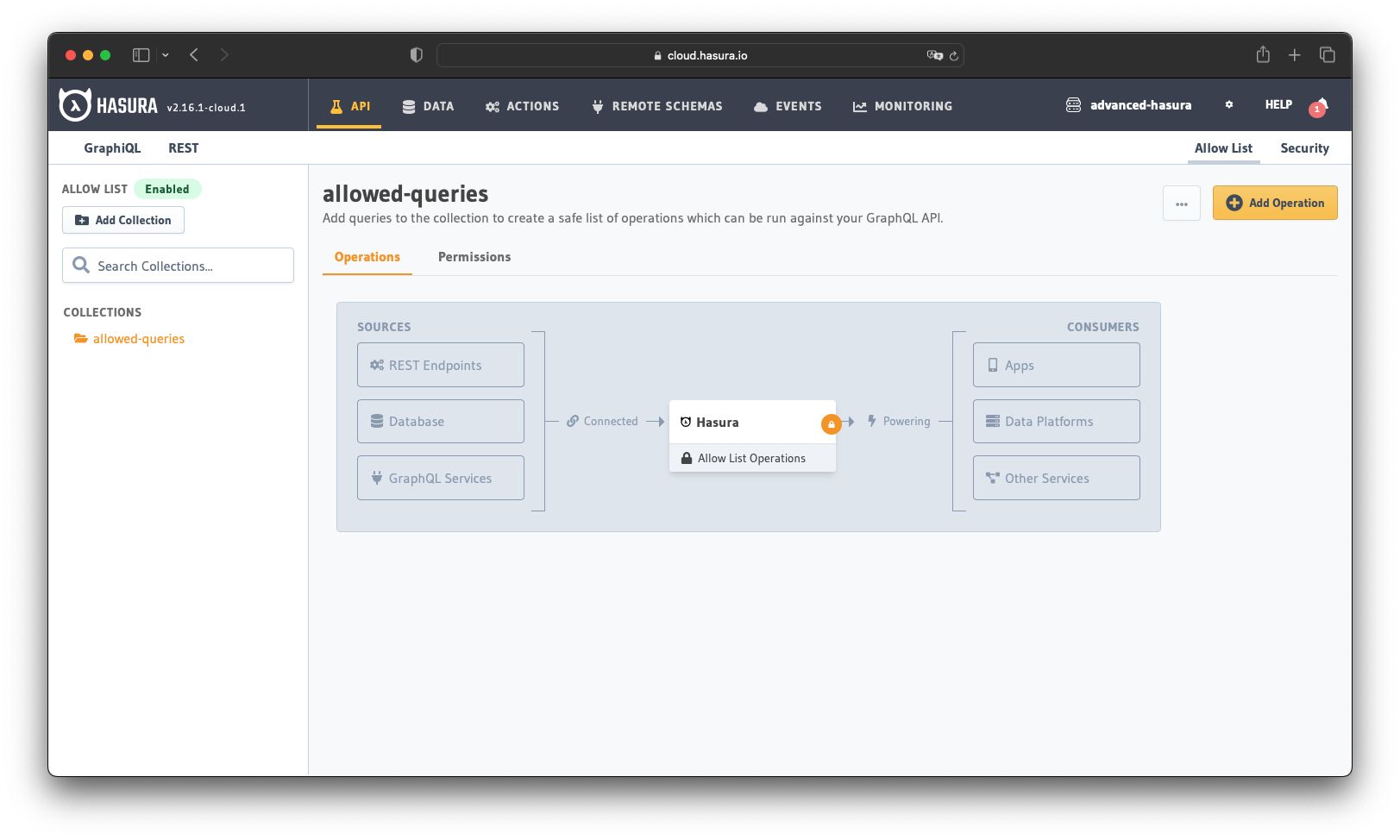Click the advanced-hasura project name
The image size is (1400, 840).
1140,105
